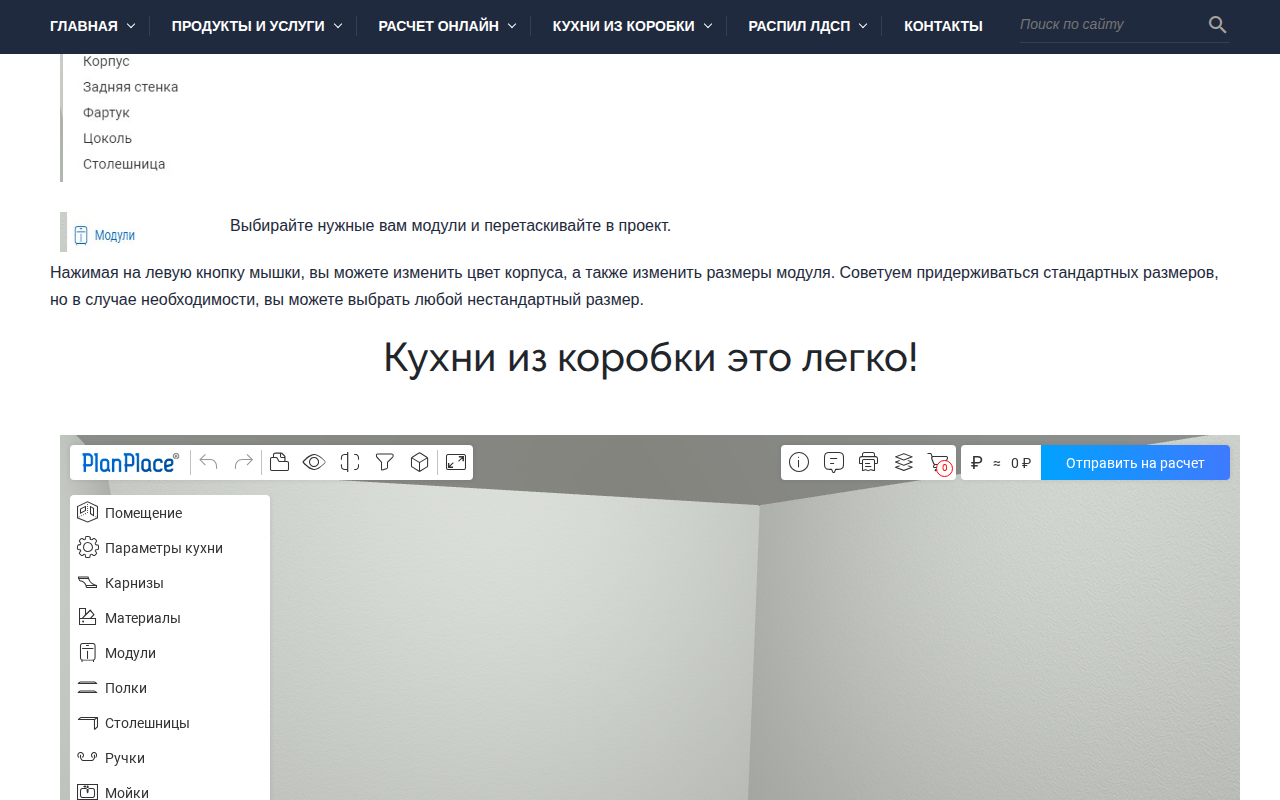Focus the Поиск по сайту search field
Viewport: 1280px width, 800px height.
(x=1110, y=25)
